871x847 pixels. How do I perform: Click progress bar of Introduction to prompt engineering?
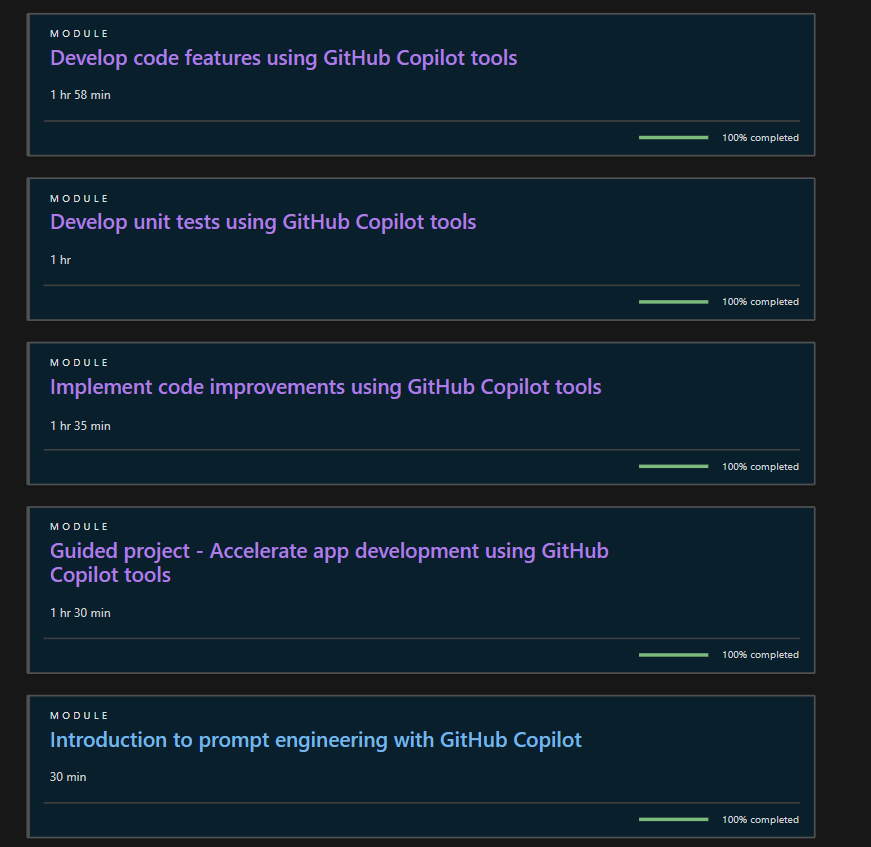click(673, 819)
